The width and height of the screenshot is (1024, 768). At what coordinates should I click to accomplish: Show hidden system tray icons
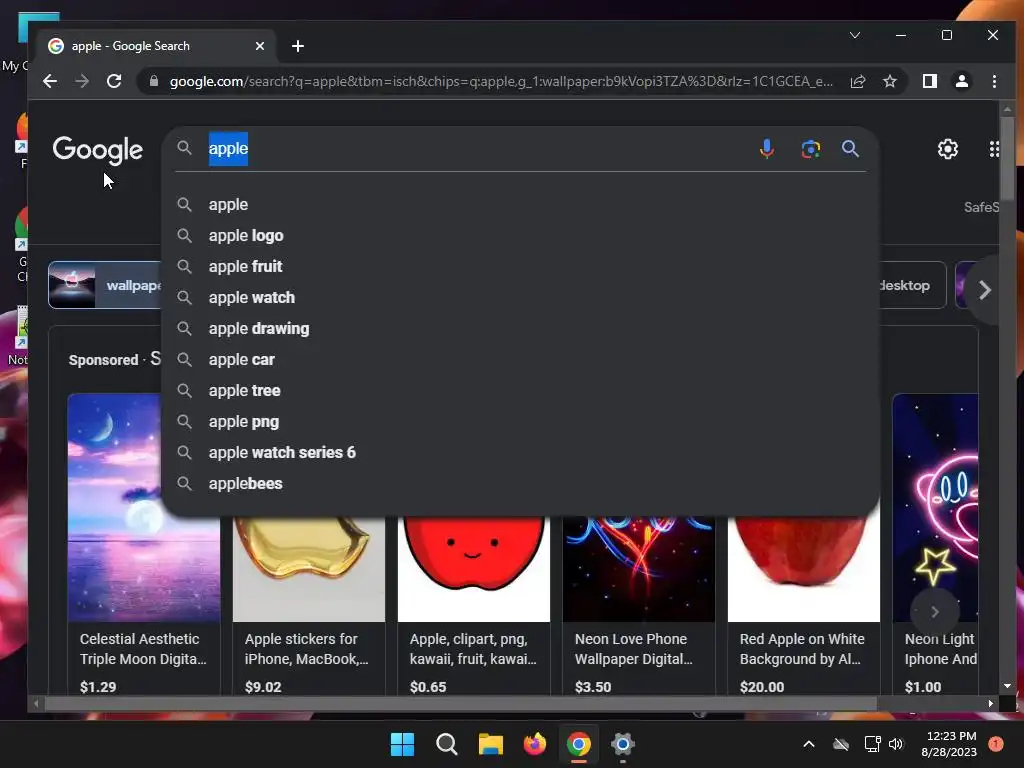[x=808, y=744]
